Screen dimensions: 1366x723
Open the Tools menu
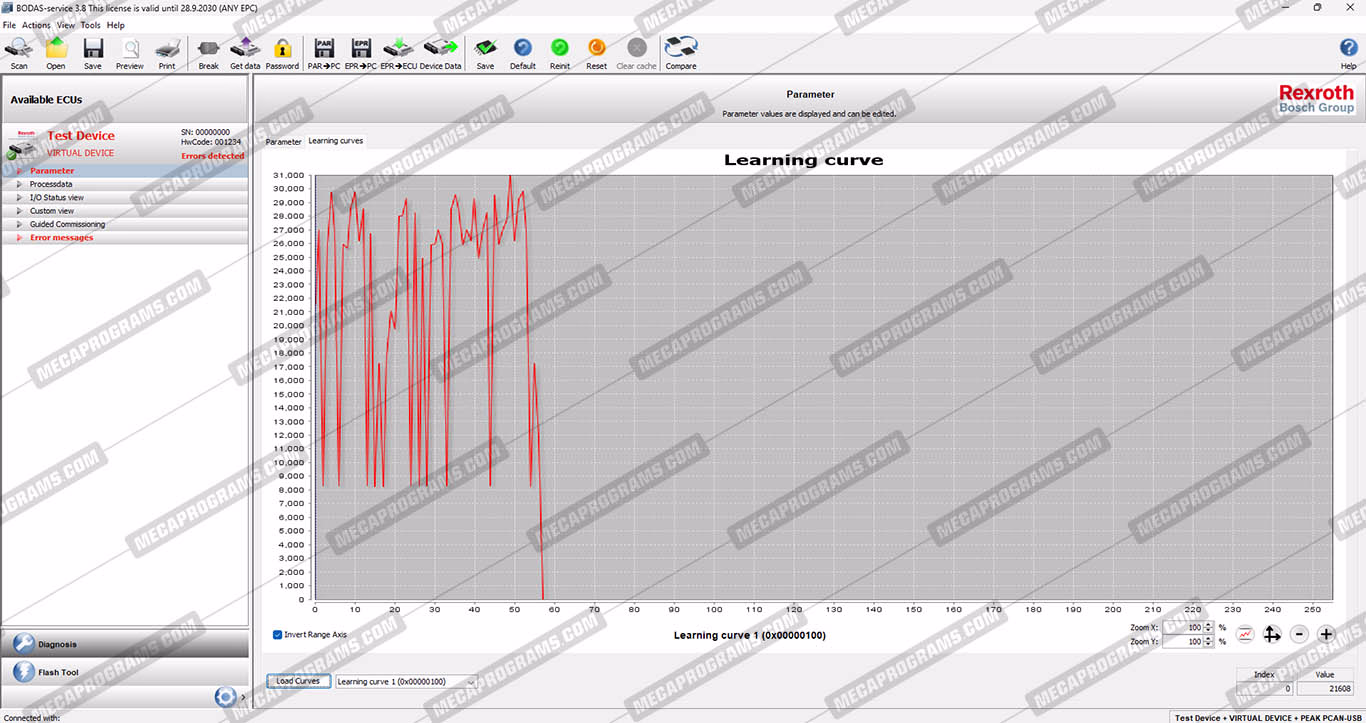(x=90, y=25)
